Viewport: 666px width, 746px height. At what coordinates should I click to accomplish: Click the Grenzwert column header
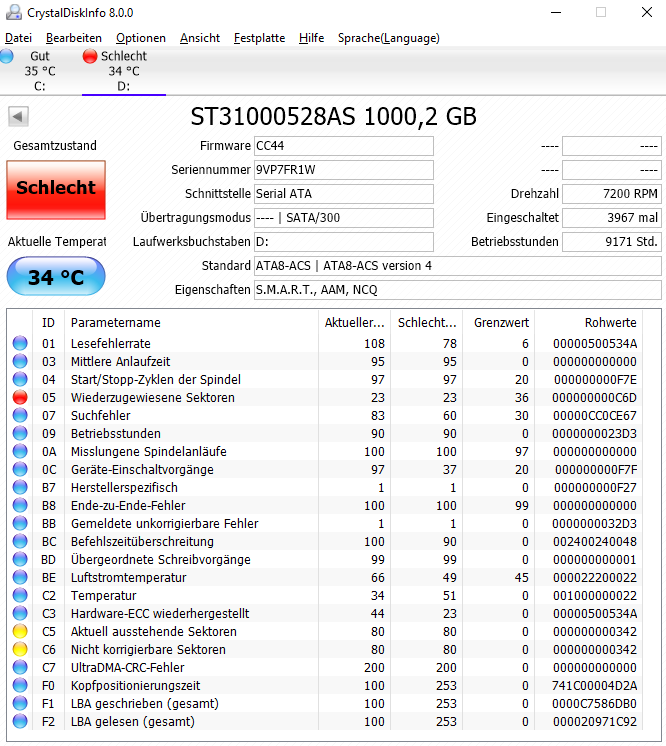click(499, 323)
